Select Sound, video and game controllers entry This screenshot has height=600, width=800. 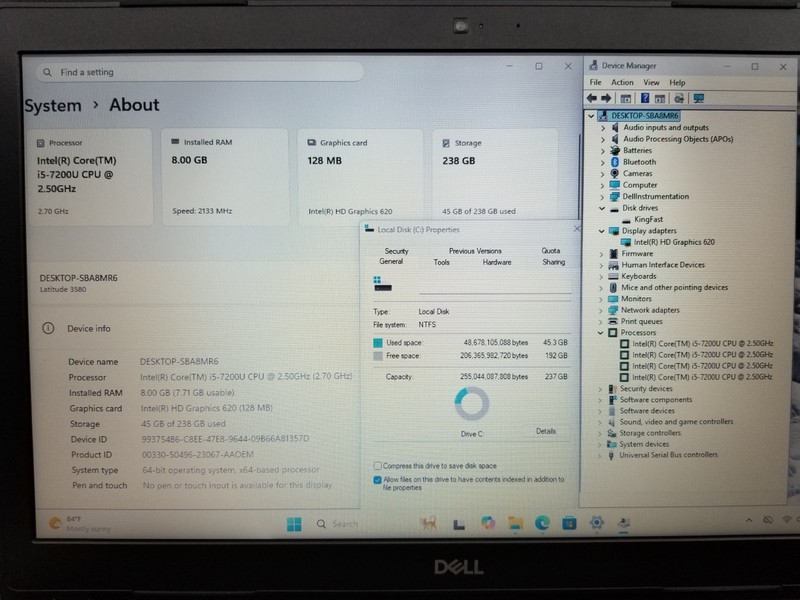pyautogui.click(x=676, y=422)
